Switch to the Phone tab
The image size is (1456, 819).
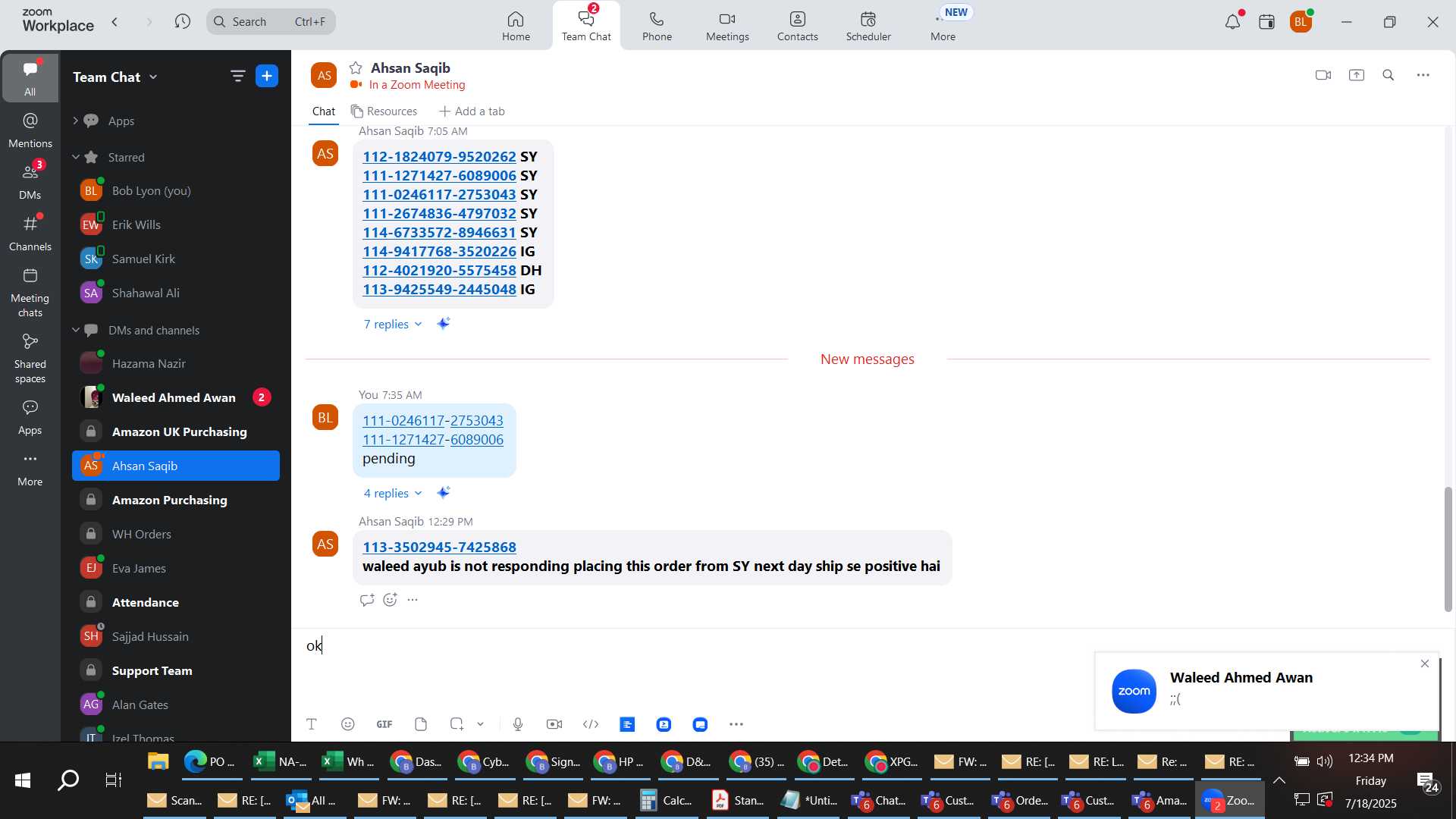(657, 26)
